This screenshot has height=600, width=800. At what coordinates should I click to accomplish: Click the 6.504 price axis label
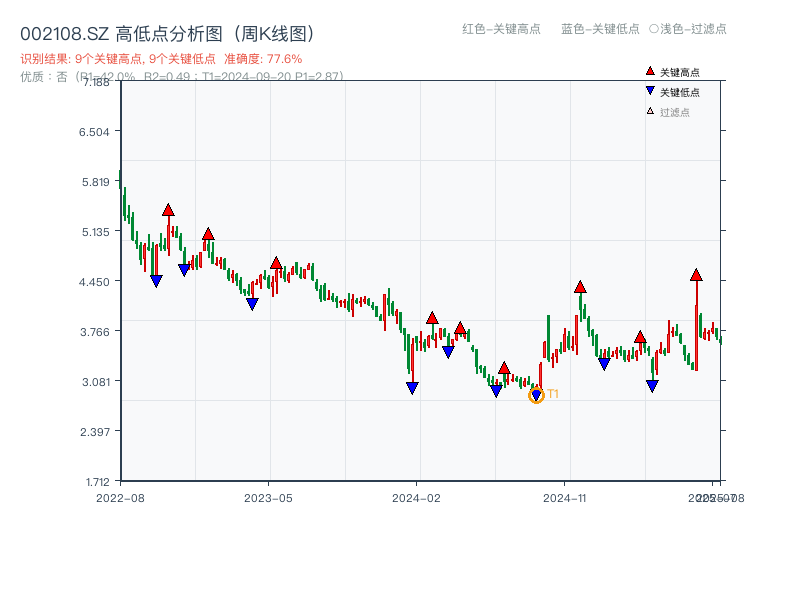[94, 132]
